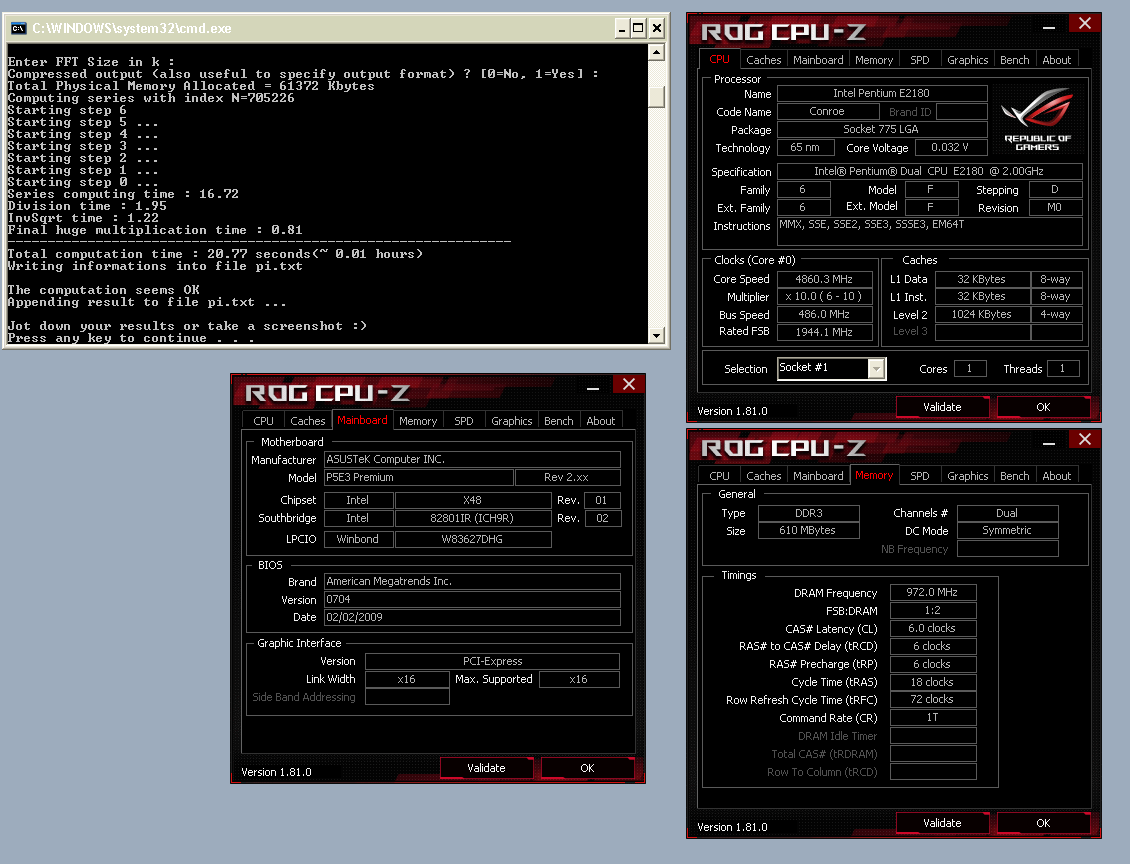The image size is (1130, 864).
Task: Click the PCI-Express version field
Action: click(x=492, y=662)
